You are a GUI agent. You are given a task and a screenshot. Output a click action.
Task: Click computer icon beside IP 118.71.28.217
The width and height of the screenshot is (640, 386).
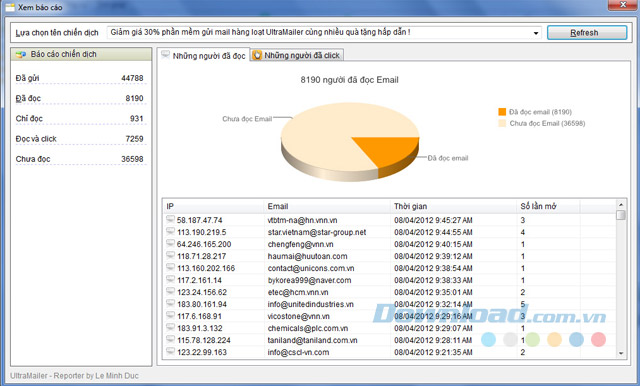click(170, 256)
